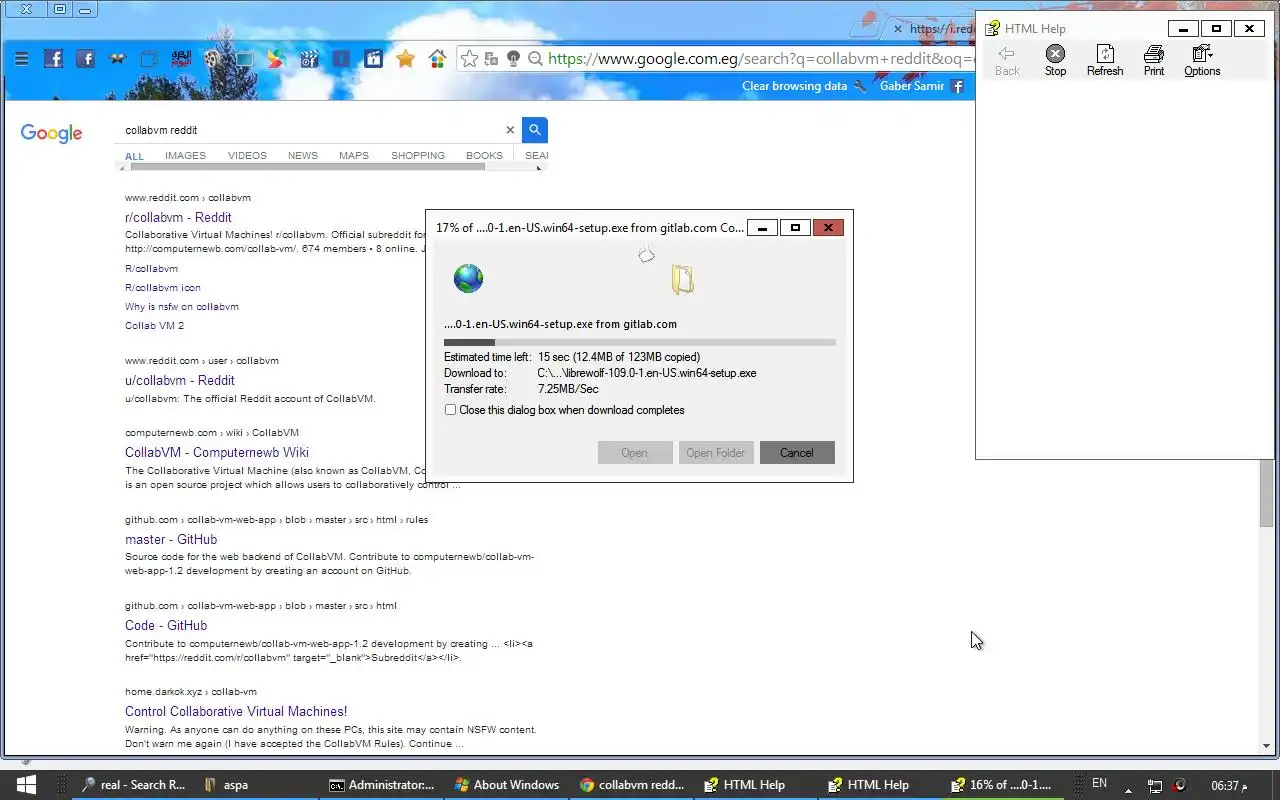The height and width of the screenshot is (800, 1280).
Task: Click the wrench icon beside Clear browsing data
Action: click(860, 86)
